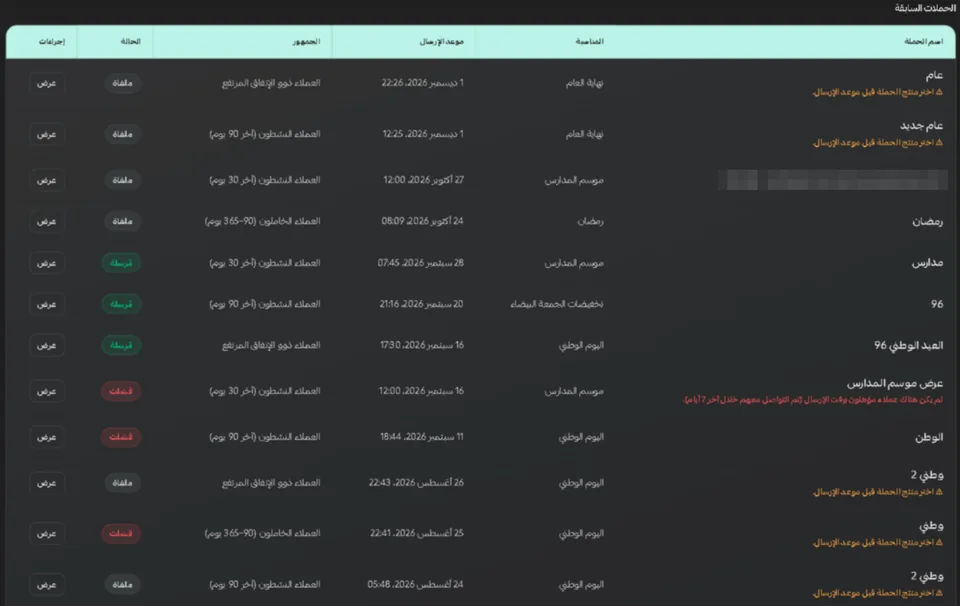Click the المناسبة column header
Image resolution: width=960 pixels, height=606 pixels.
590,41
